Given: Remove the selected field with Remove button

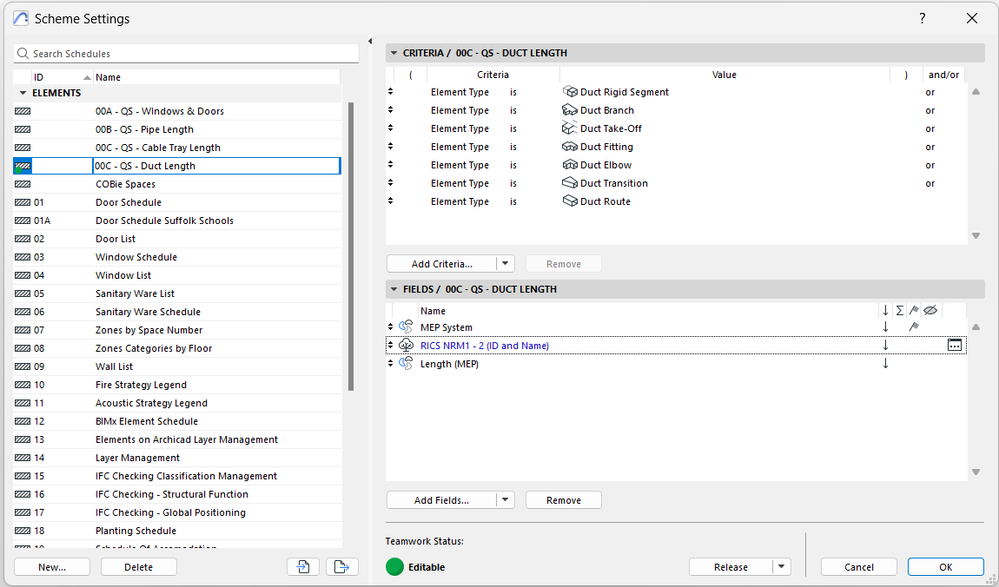Looking at the screenshot, I should point(563,500).
